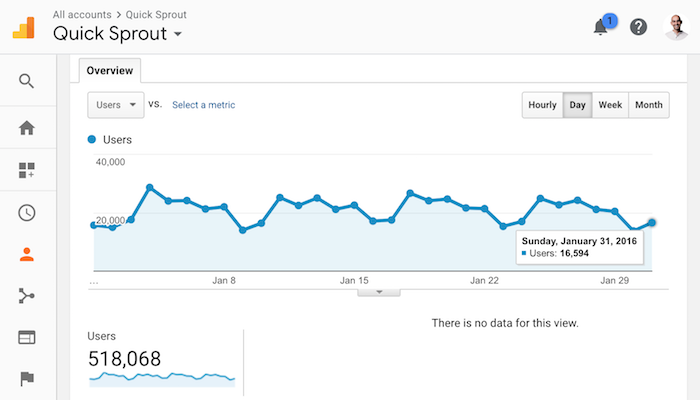
Task: Switch chart granularity to Month
Action: pos(649,105)
